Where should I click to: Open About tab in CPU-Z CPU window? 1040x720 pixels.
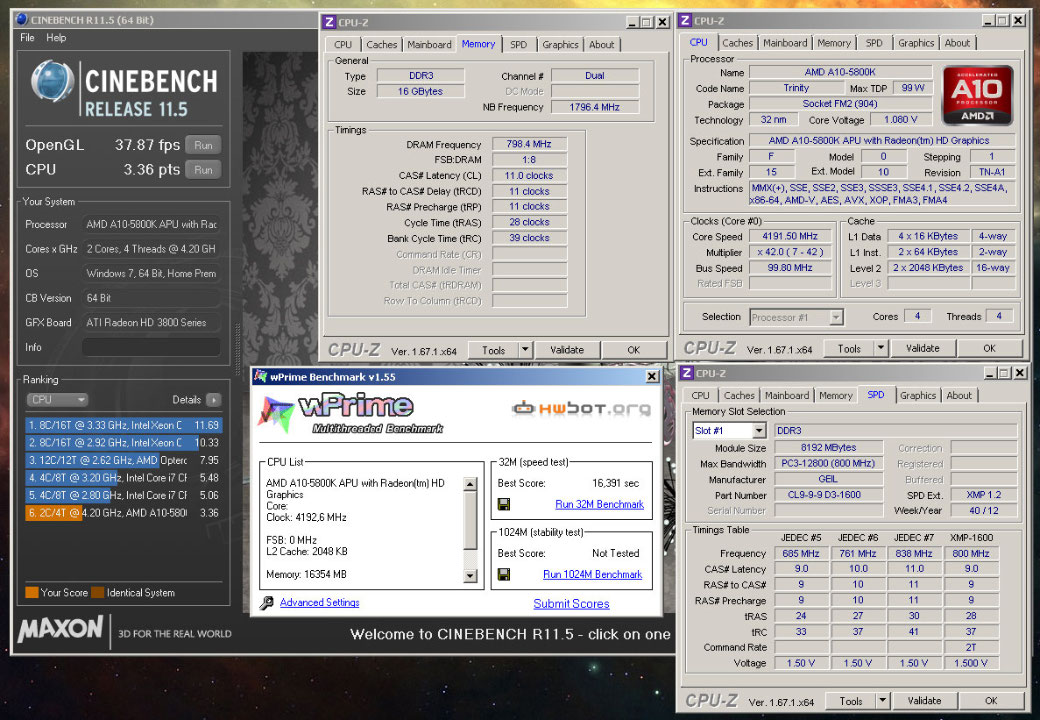[957, 43]
